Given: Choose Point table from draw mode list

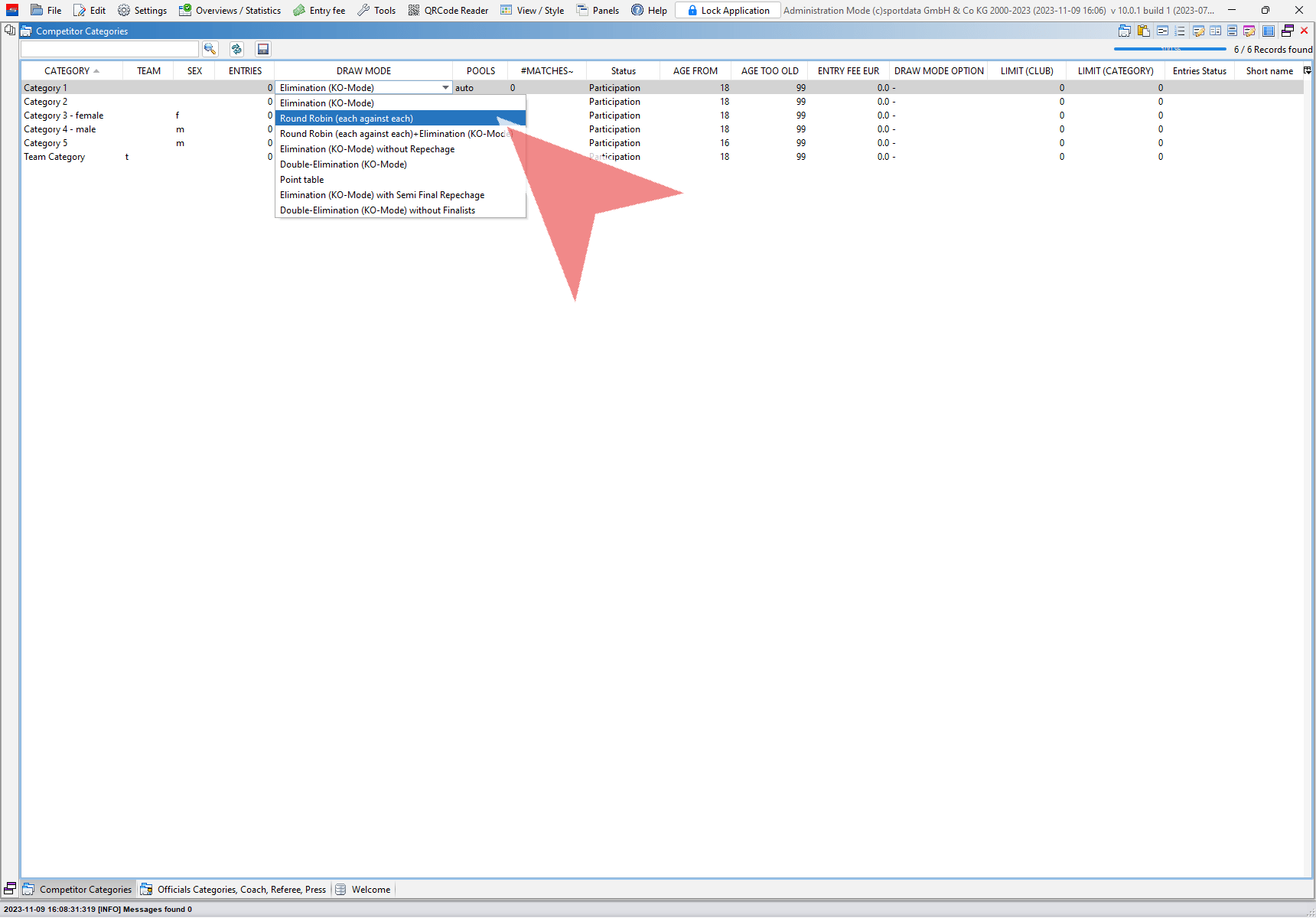Looking at the screenshot, I should coord(302,180).
